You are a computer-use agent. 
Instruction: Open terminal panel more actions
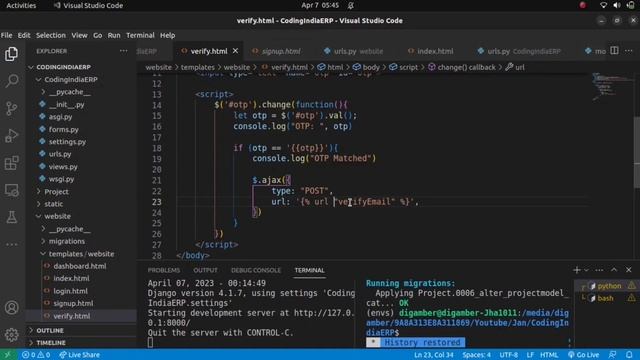599,270
